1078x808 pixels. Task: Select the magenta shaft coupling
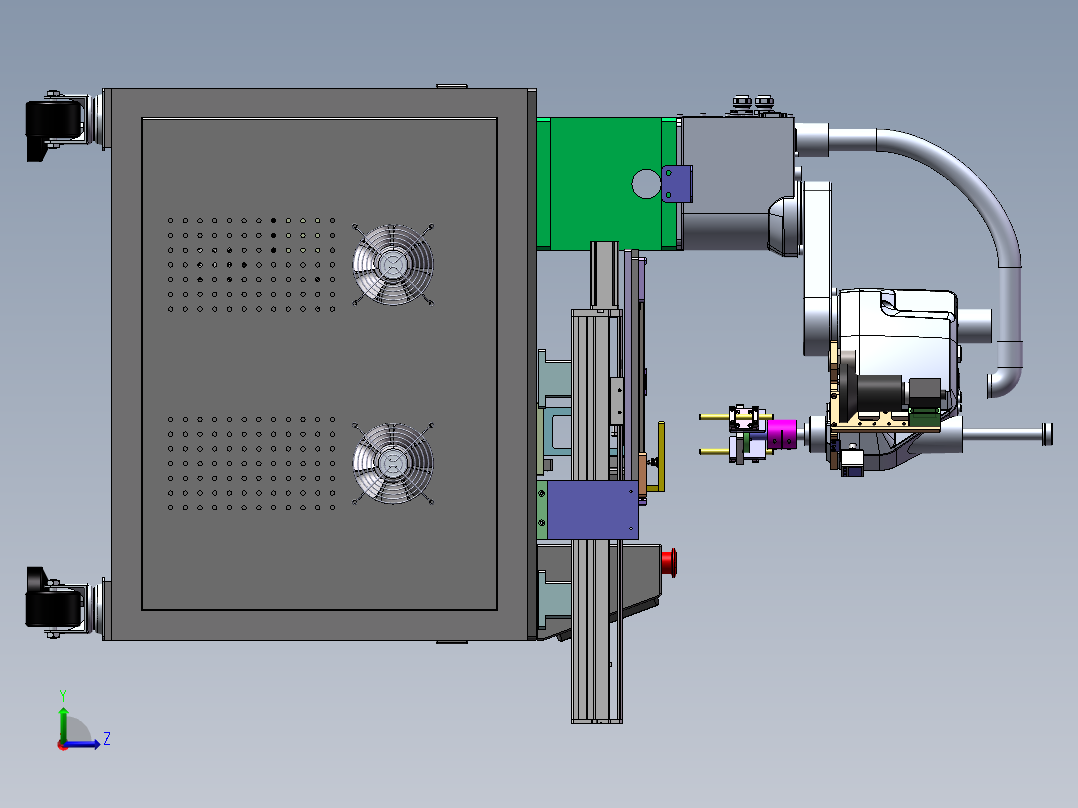(781, 434)
